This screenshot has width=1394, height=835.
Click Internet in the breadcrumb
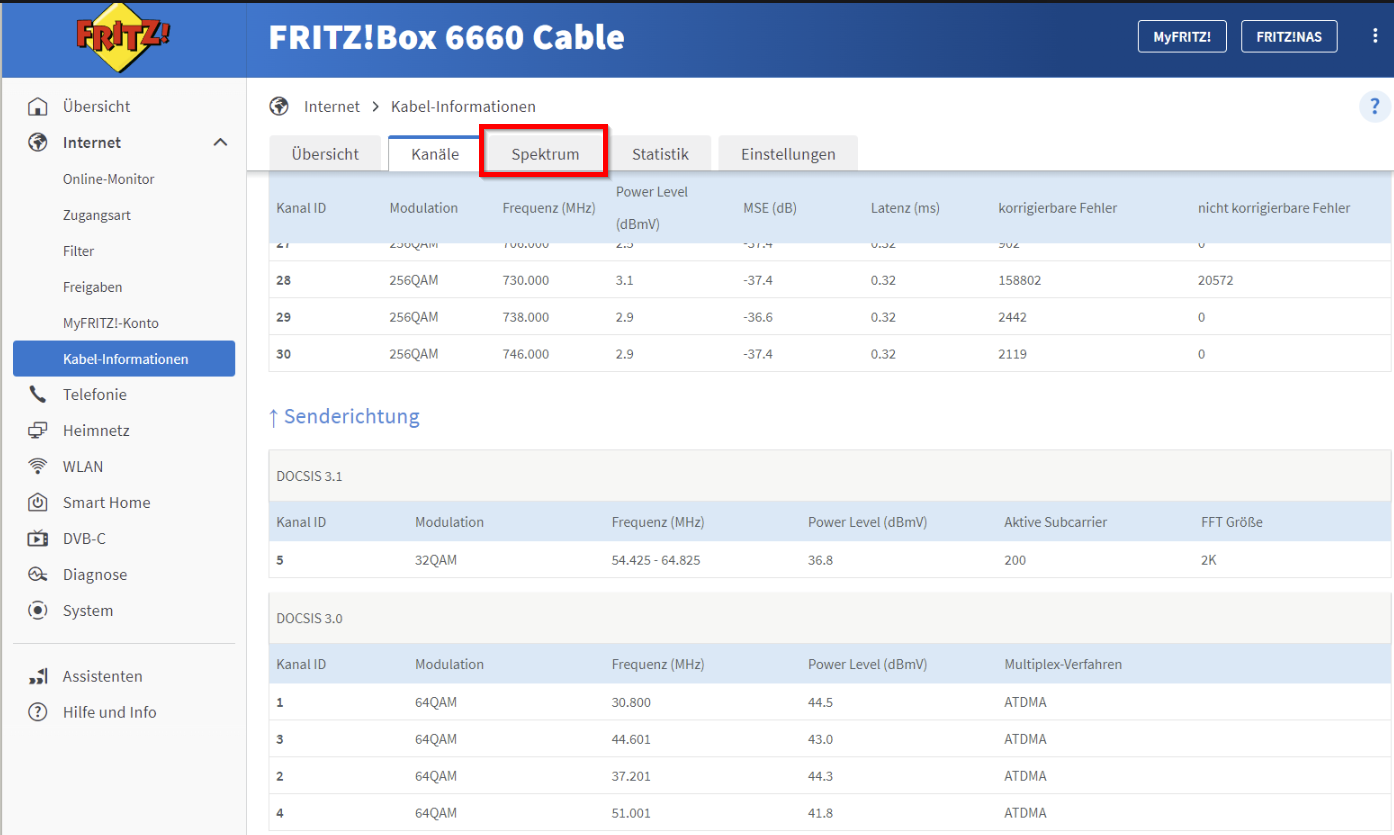pyautogui.click(x=332, y=106)
